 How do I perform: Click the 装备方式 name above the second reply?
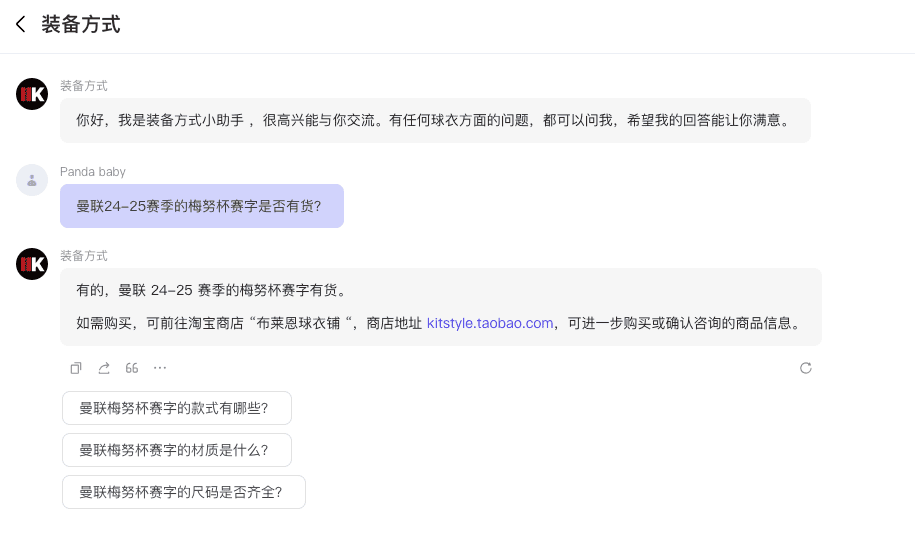[x=84, y=256]
